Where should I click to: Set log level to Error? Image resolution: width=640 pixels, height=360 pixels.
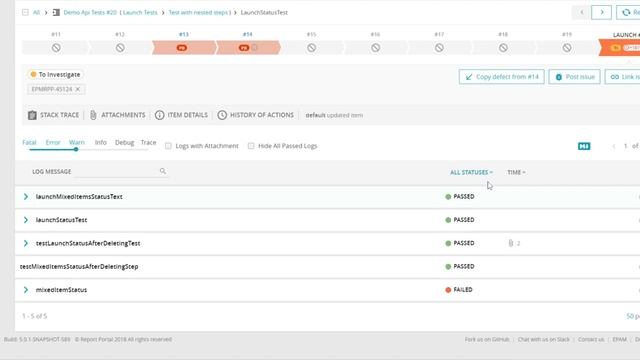(53, 142)
